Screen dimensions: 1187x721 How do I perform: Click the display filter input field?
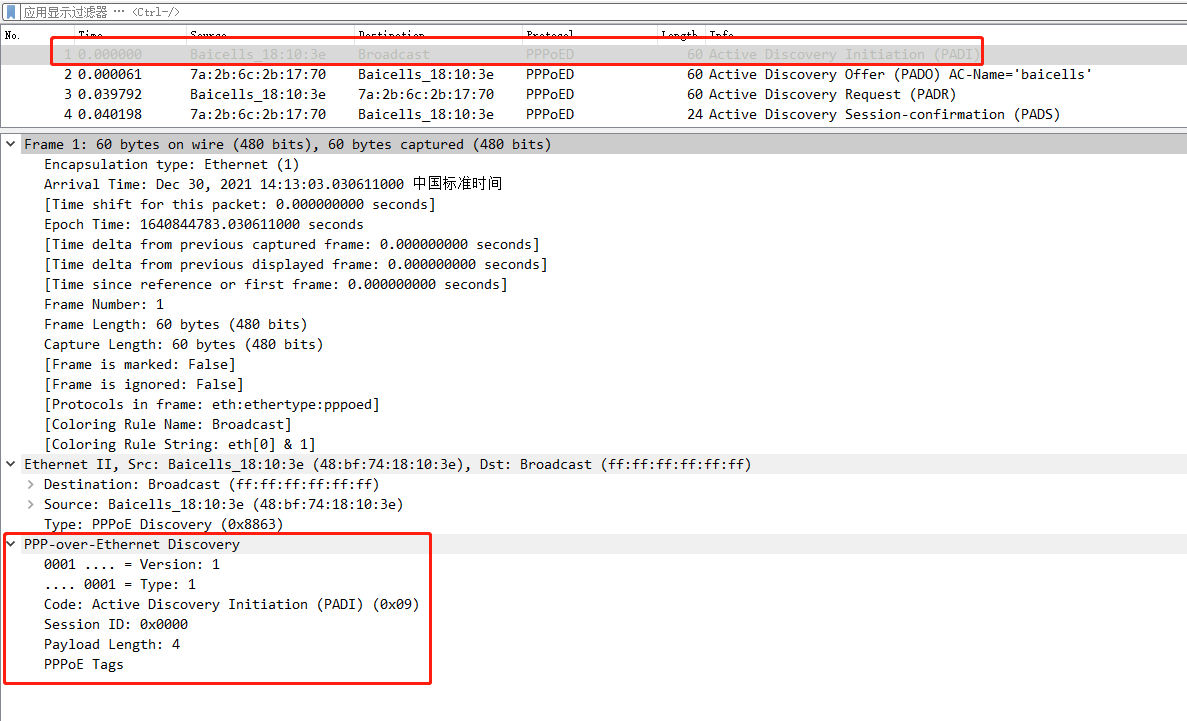click(603, 12)
